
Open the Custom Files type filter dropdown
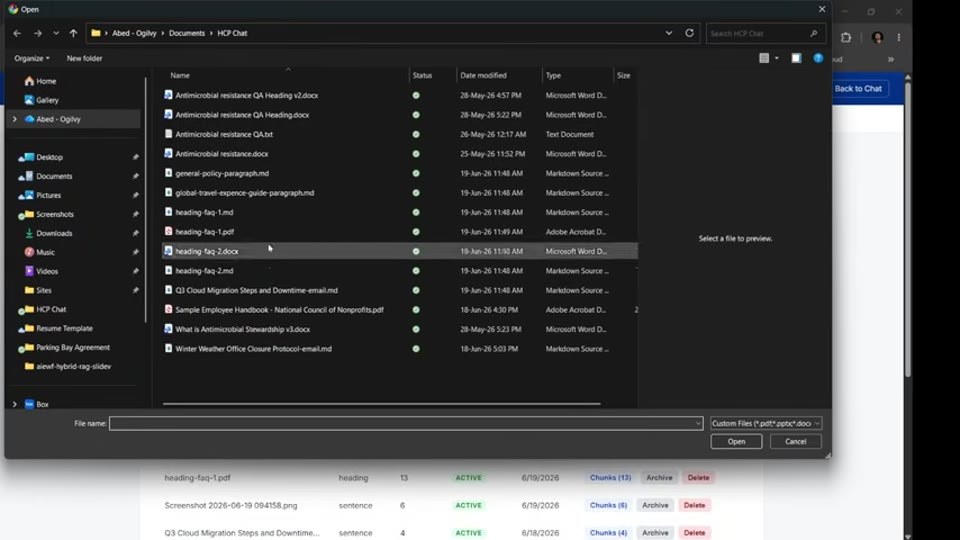pos(766,423)
